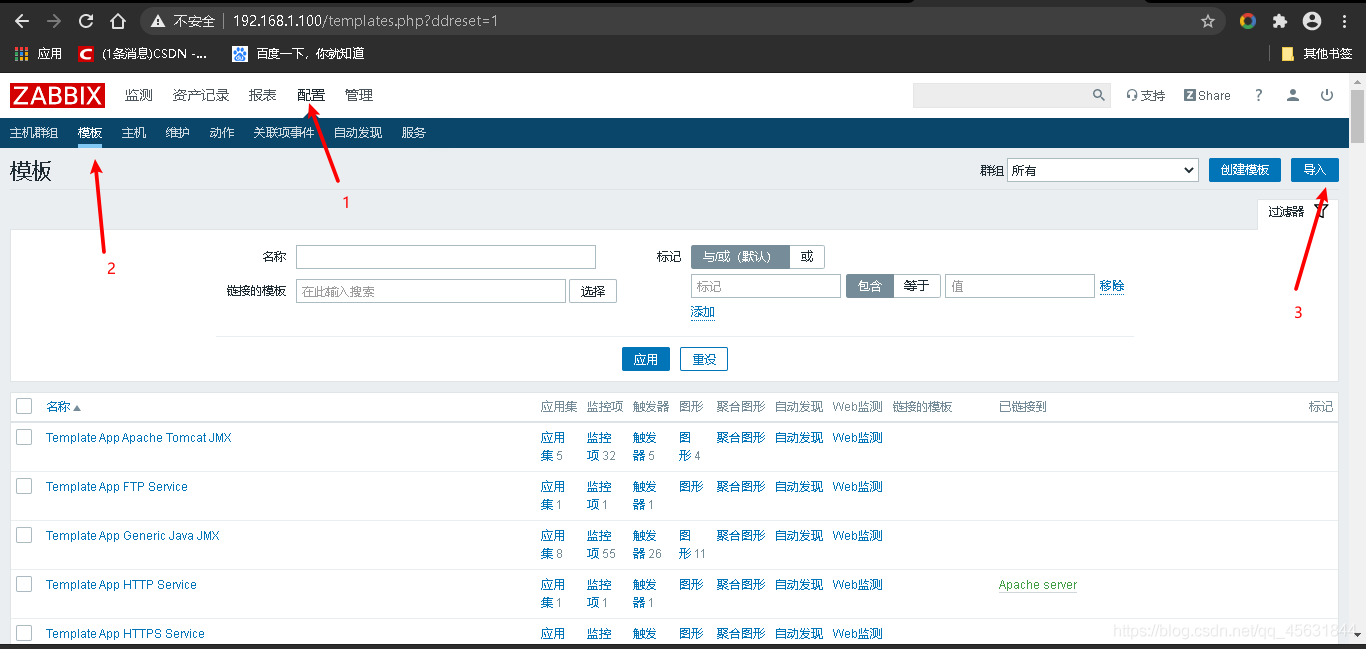Open the 监测 main menu
The width and height of the screenshot is (1366, 649).
pos(139,95)
